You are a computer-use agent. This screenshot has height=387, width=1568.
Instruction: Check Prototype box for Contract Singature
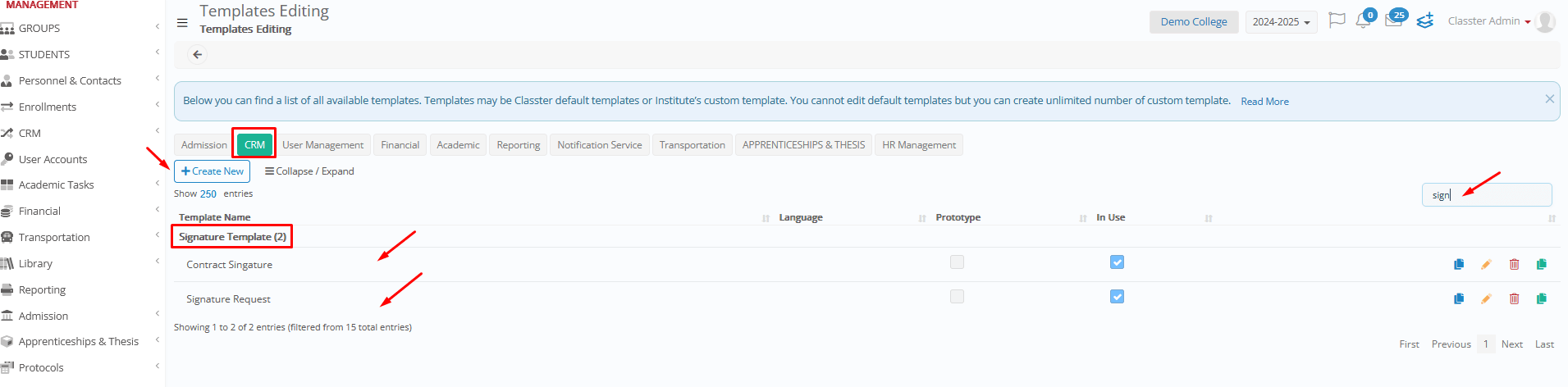[x=957, y=262]
